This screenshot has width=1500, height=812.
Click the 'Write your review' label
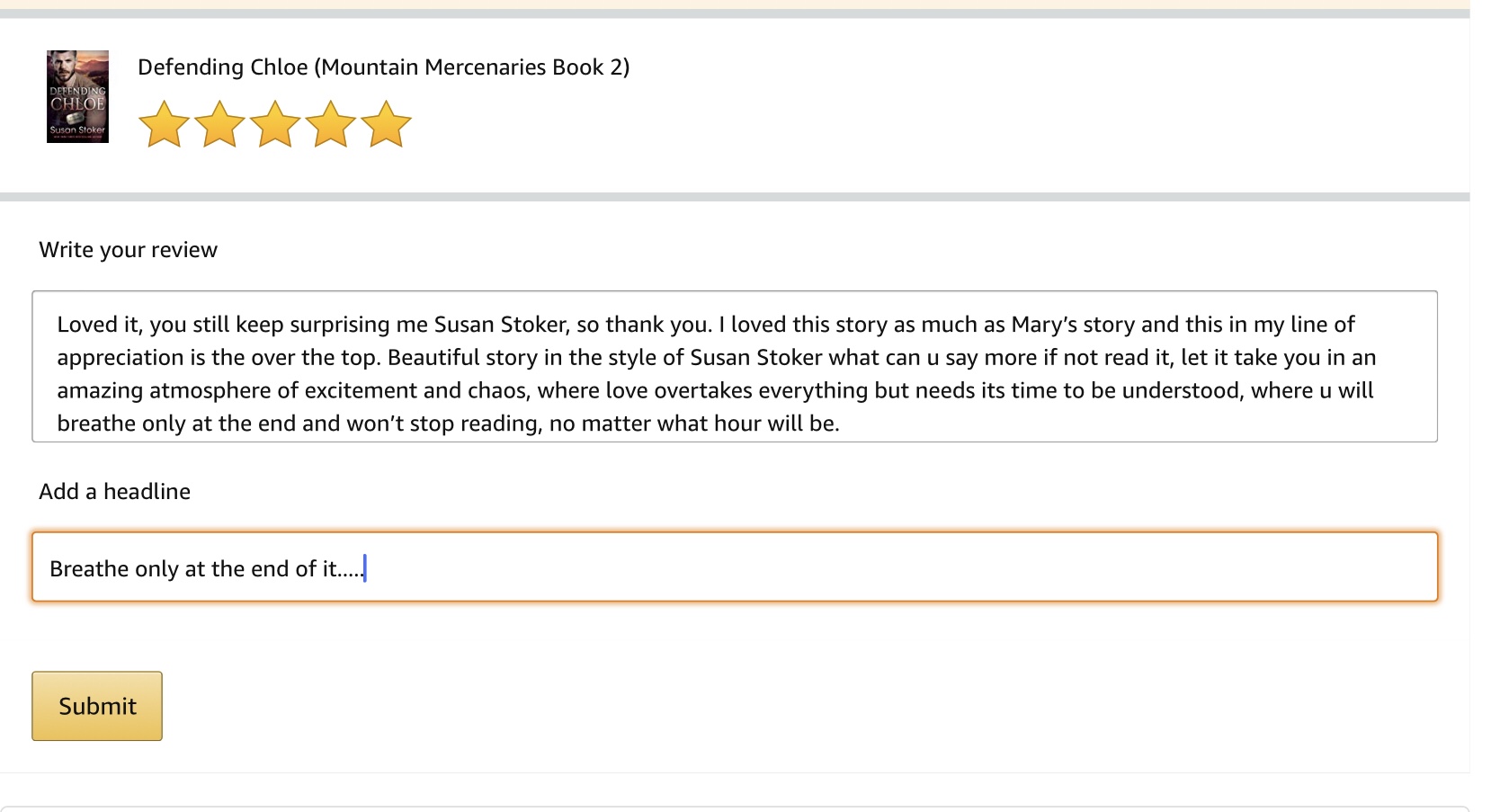point(128,250)
